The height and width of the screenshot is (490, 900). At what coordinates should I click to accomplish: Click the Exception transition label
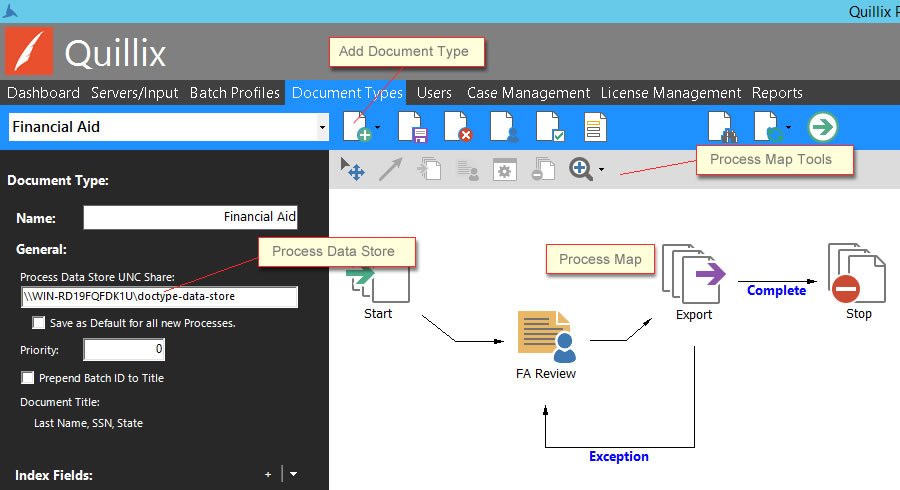(619, 456)
